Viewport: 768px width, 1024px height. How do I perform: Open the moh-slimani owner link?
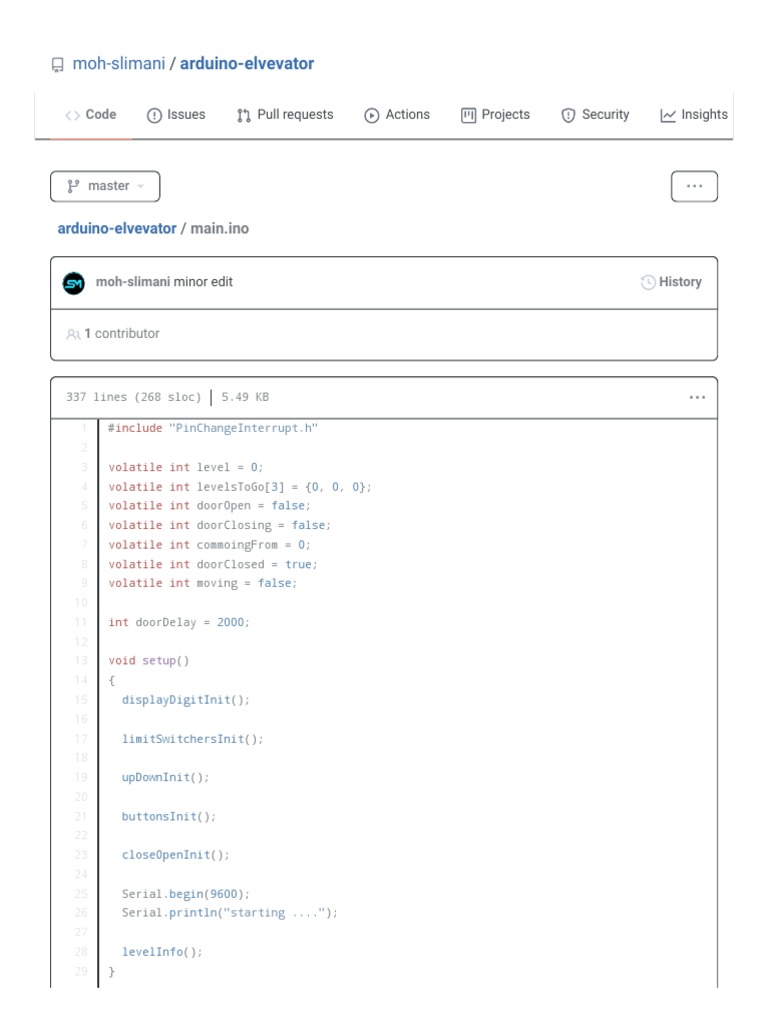point(119,64)
